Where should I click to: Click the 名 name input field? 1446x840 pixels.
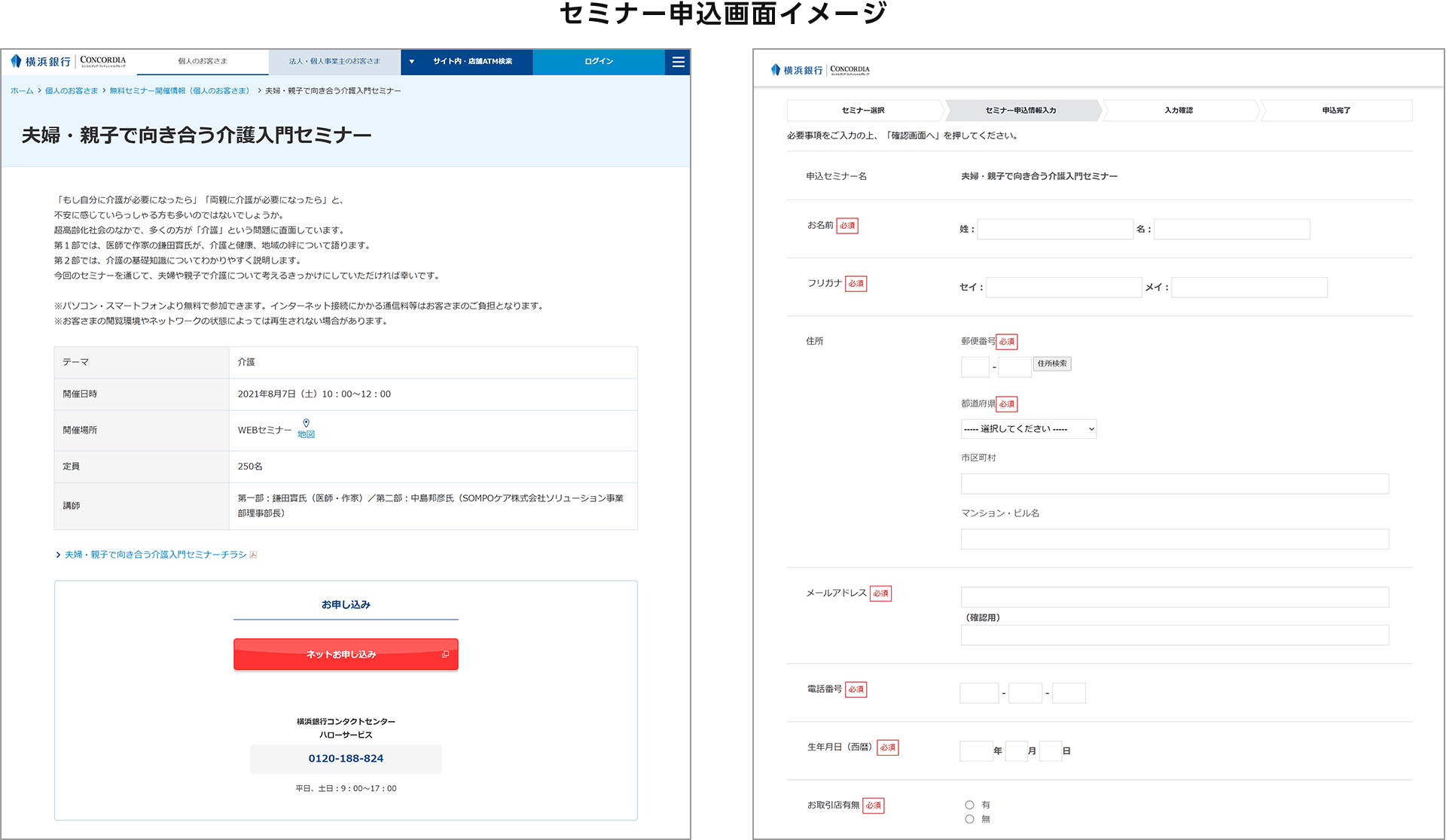(x=1232, y=230)
